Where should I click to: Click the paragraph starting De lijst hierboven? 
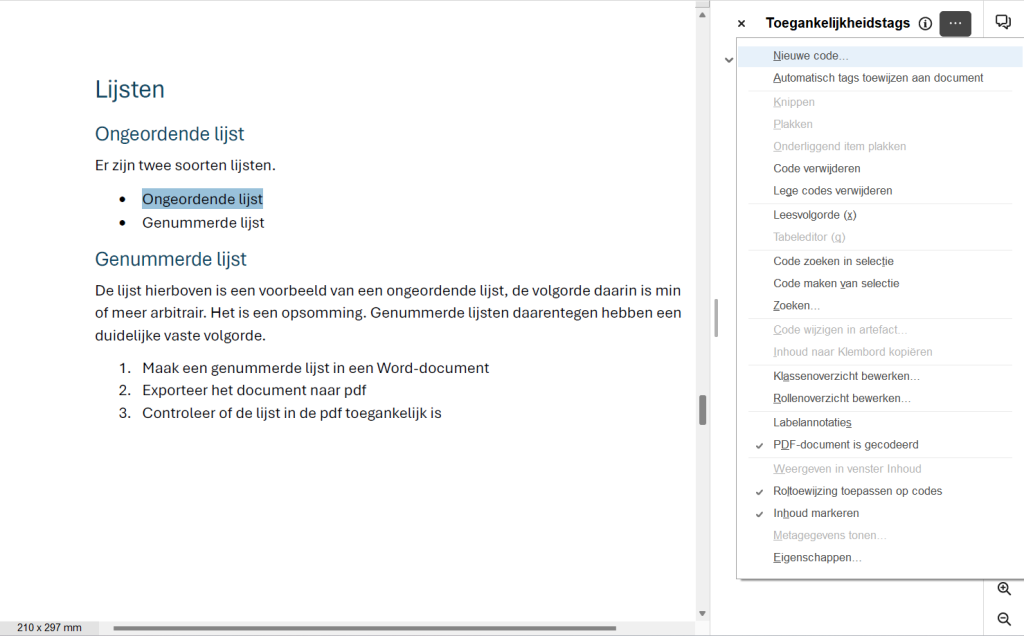[x=388, y=313]
